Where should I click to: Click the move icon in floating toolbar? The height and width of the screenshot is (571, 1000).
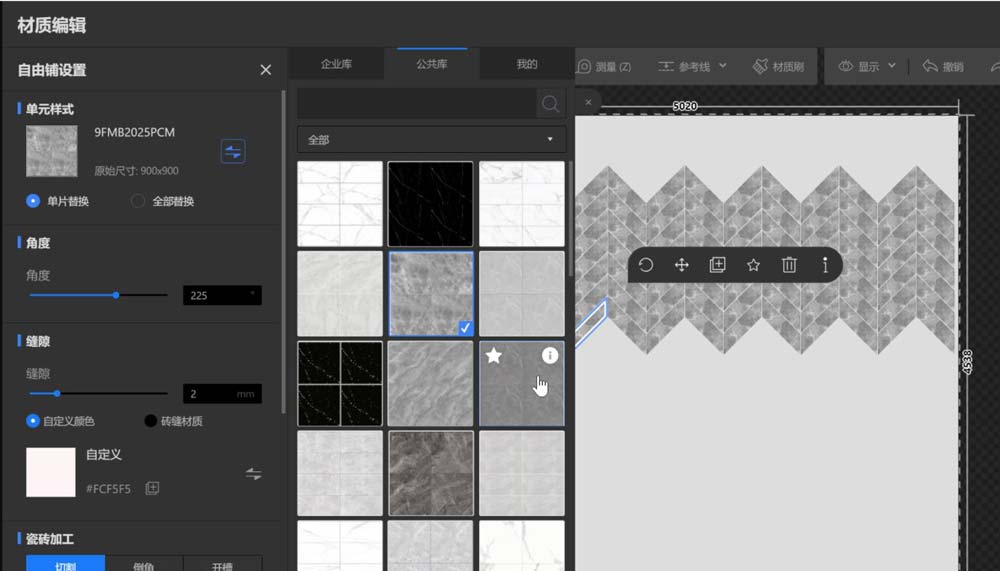pos(681,265)
